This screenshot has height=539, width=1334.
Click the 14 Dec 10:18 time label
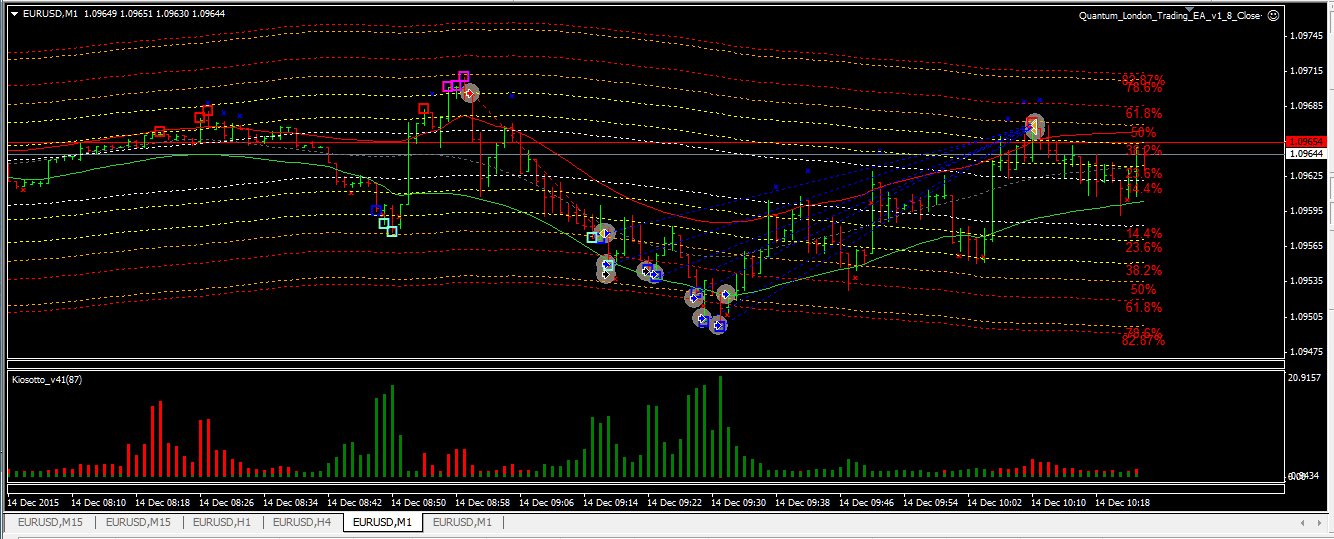(1122, 503)
